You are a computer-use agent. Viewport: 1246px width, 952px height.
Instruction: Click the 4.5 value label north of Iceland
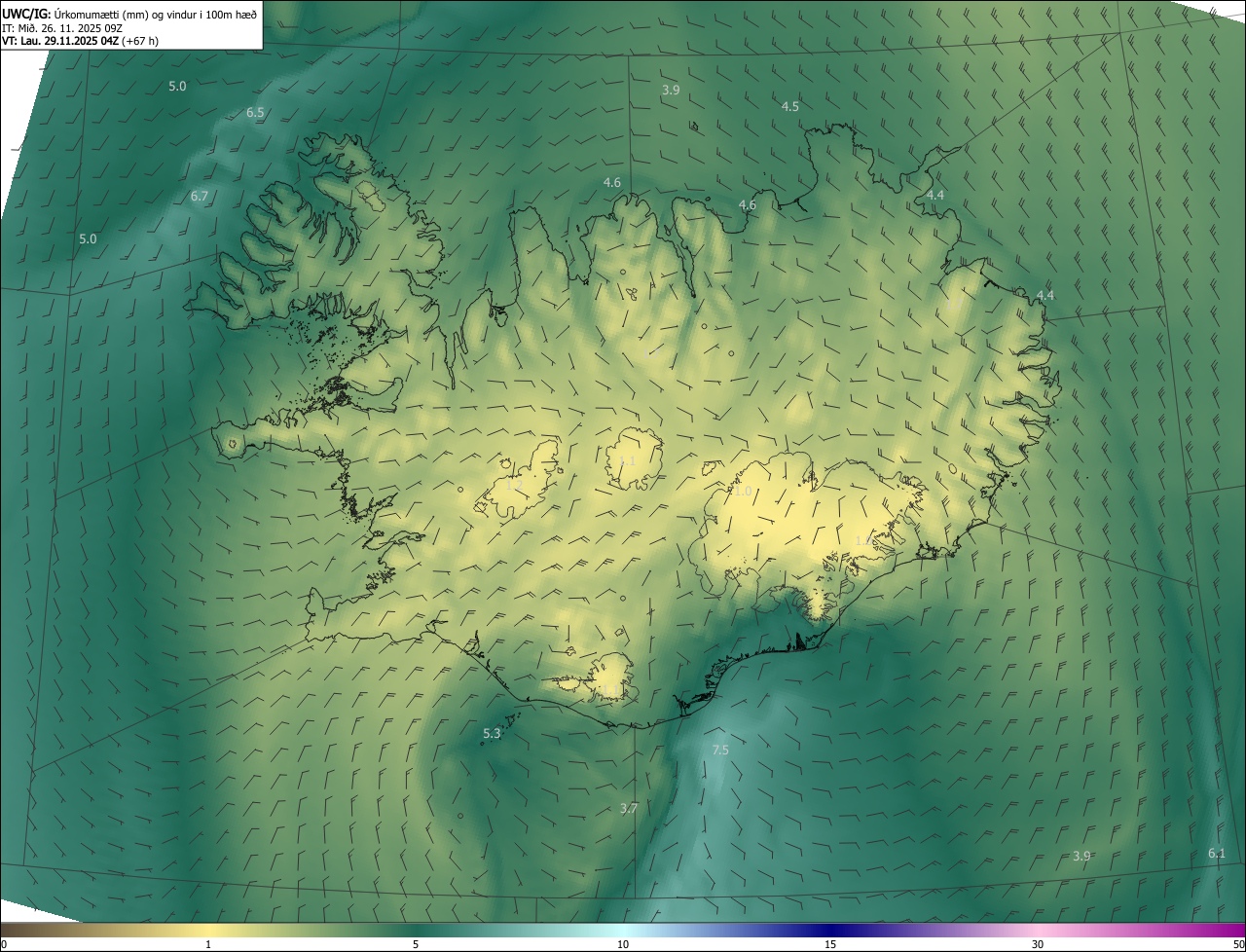[790, 106]
